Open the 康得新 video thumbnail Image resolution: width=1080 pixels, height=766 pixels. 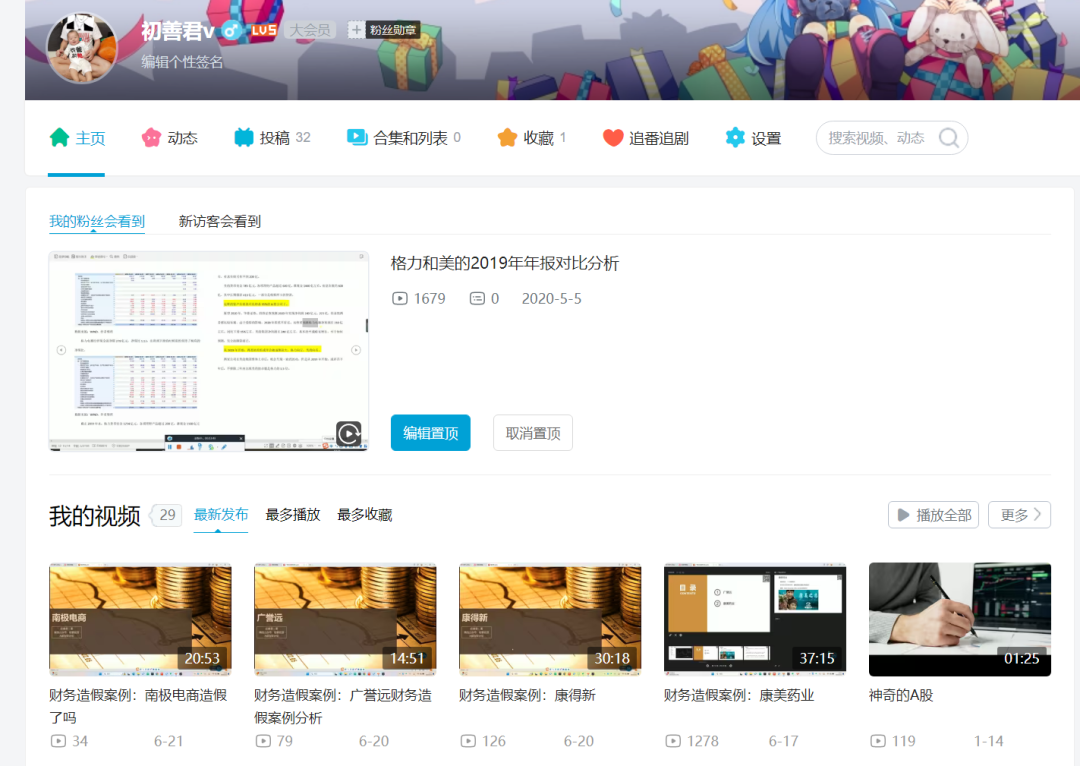point(550,619)
